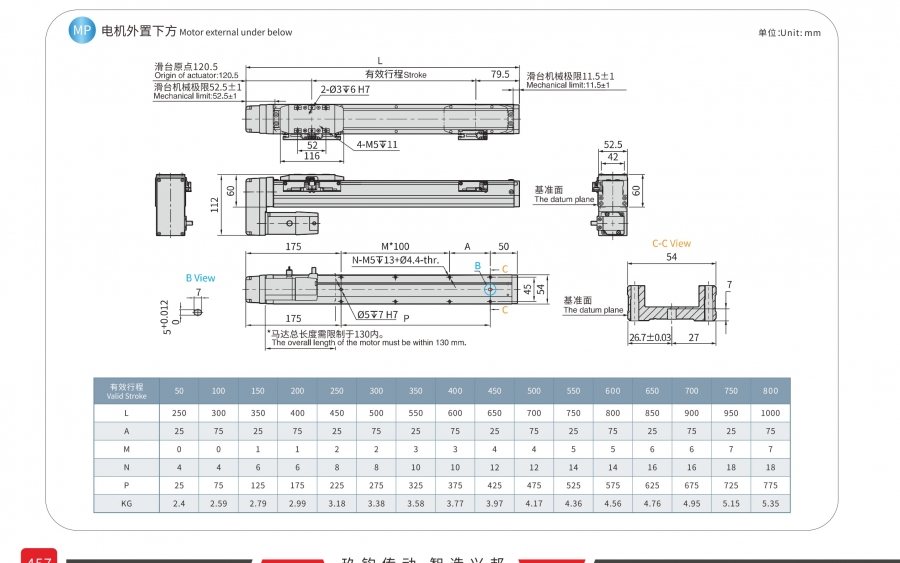Select the C-C View cross-section drawing
The width and height of the screenshot is (900, 563).
[672, 304]
